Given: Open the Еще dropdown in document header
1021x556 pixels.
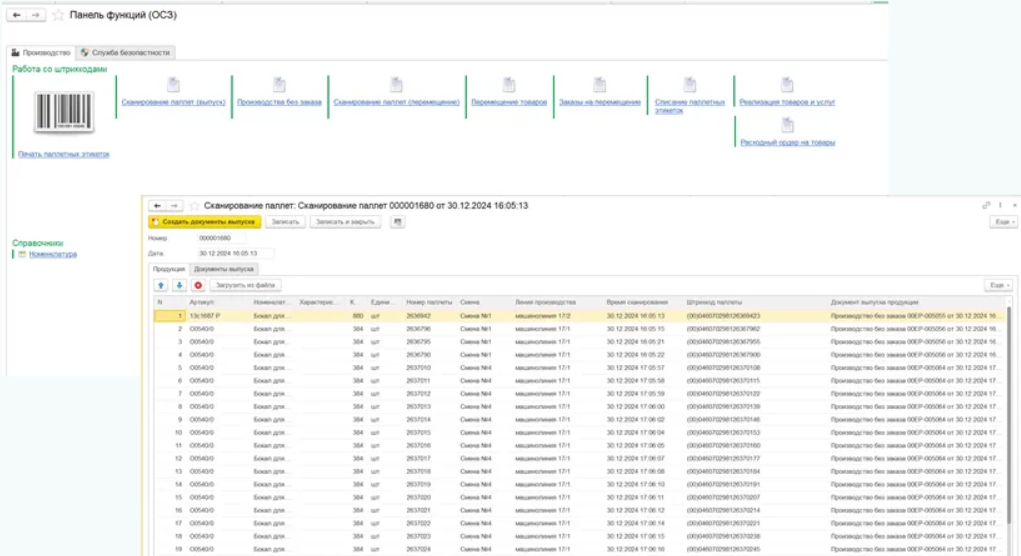Looking at the screenshot, I should pyautogui.click(x=1002, y=221).
